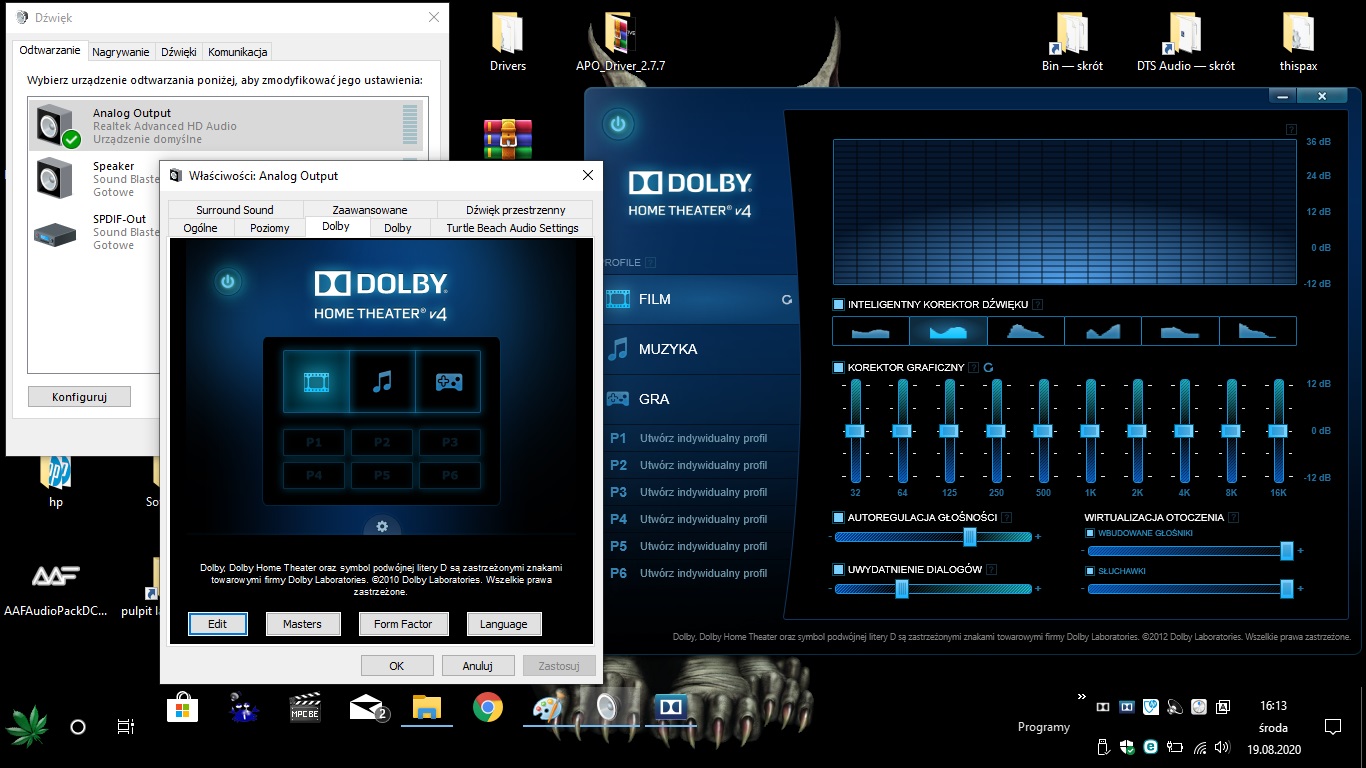The height and width of the screenshot is (768, 1366).
Task: Click the 16K equalizer slider
Action: [1278, 431]
